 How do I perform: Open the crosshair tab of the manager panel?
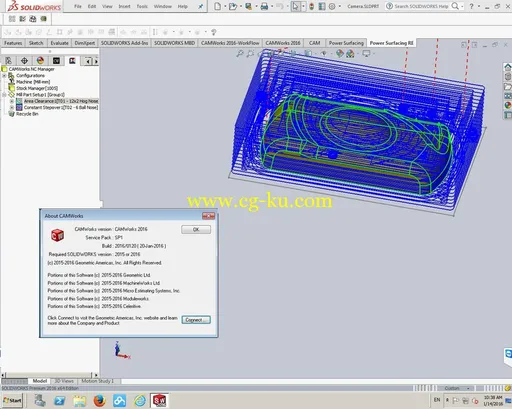pos(24,60)
